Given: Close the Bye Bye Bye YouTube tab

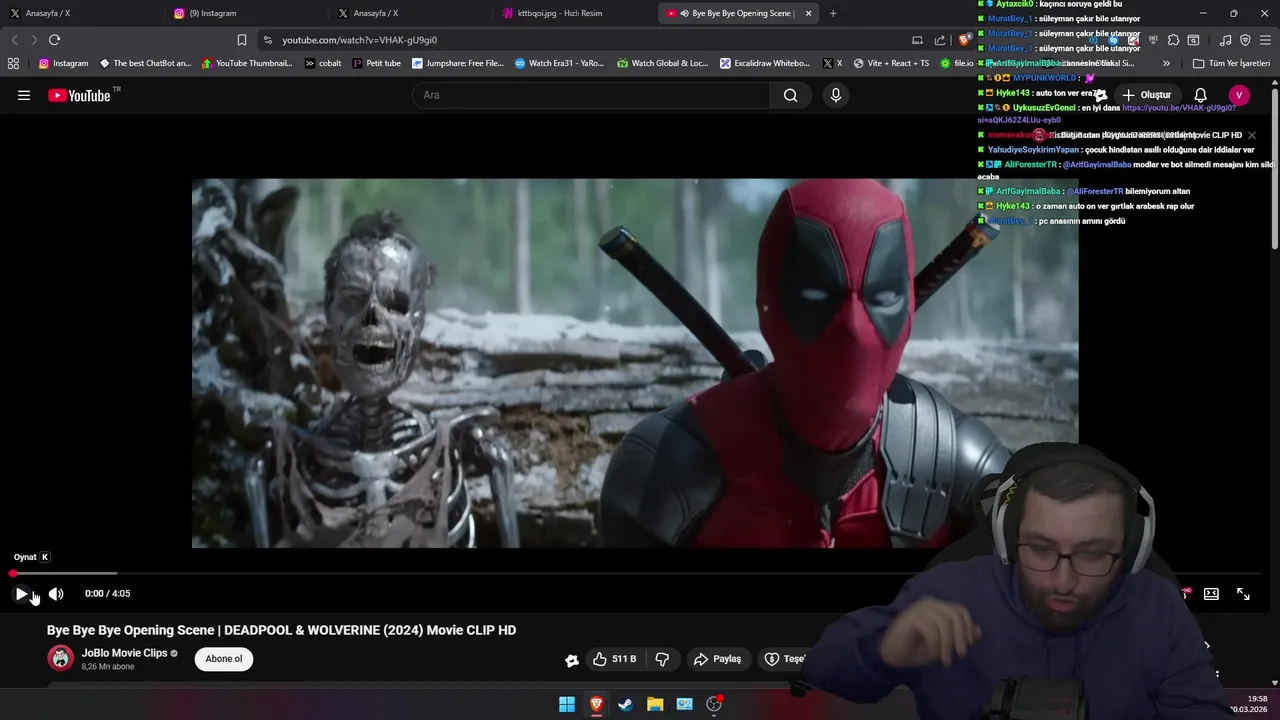Looking at the screenshot, I should 808,13.
